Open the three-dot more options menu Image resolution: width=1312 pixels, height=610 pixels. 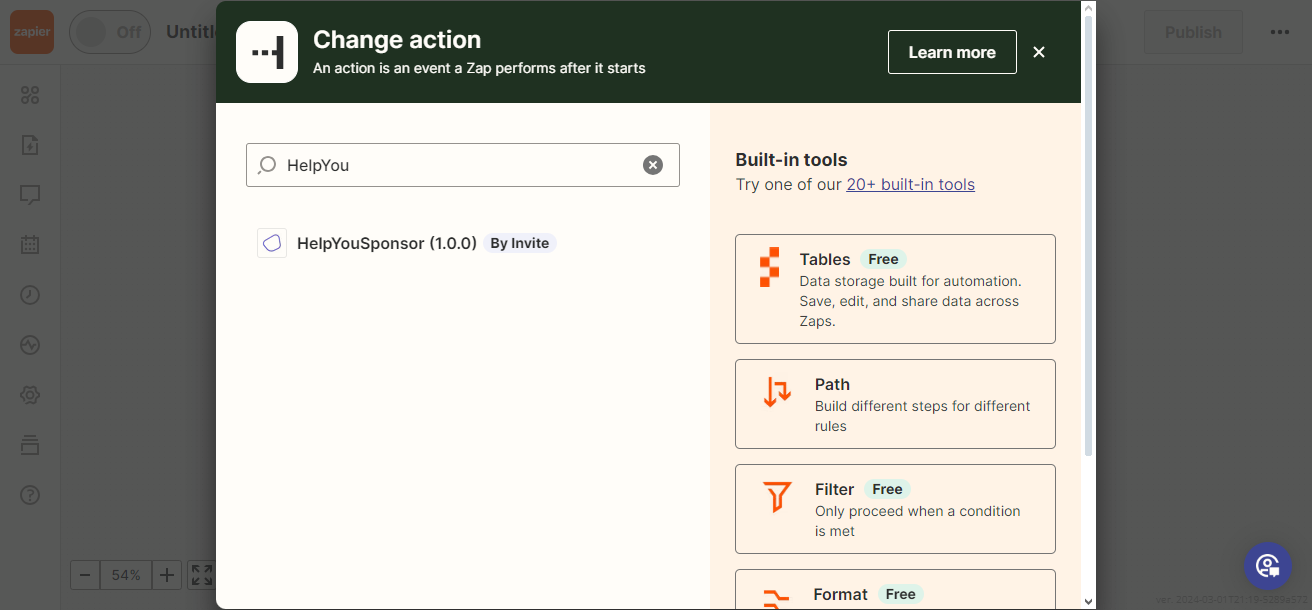point(1280,32)
